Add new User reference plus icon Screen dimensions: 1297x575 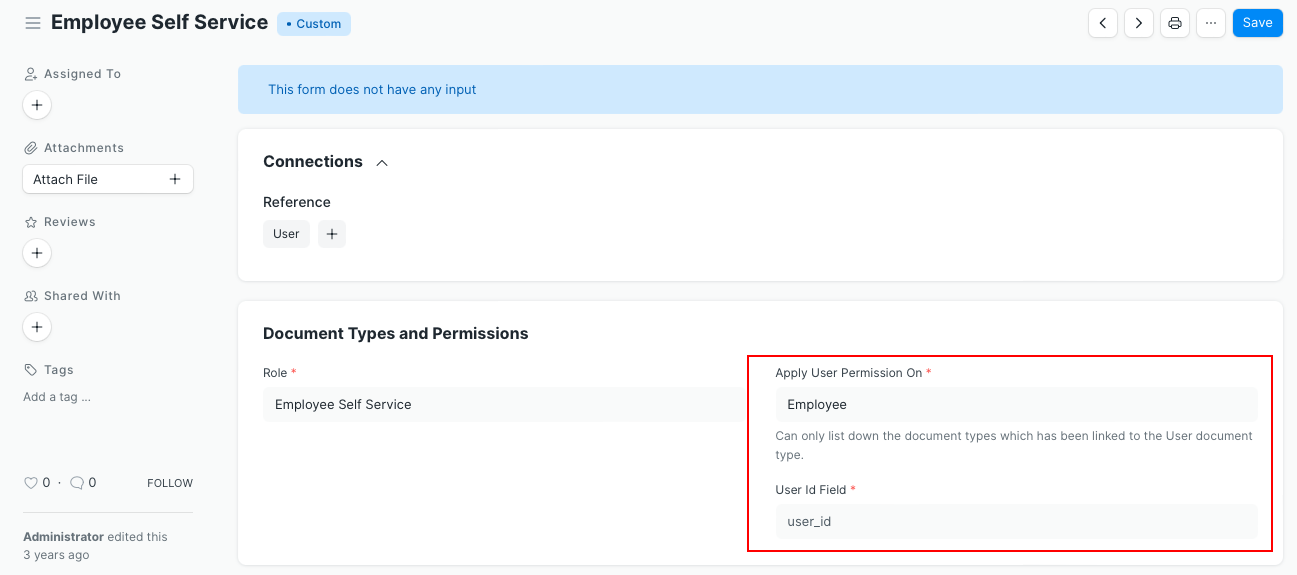[332, 234]
